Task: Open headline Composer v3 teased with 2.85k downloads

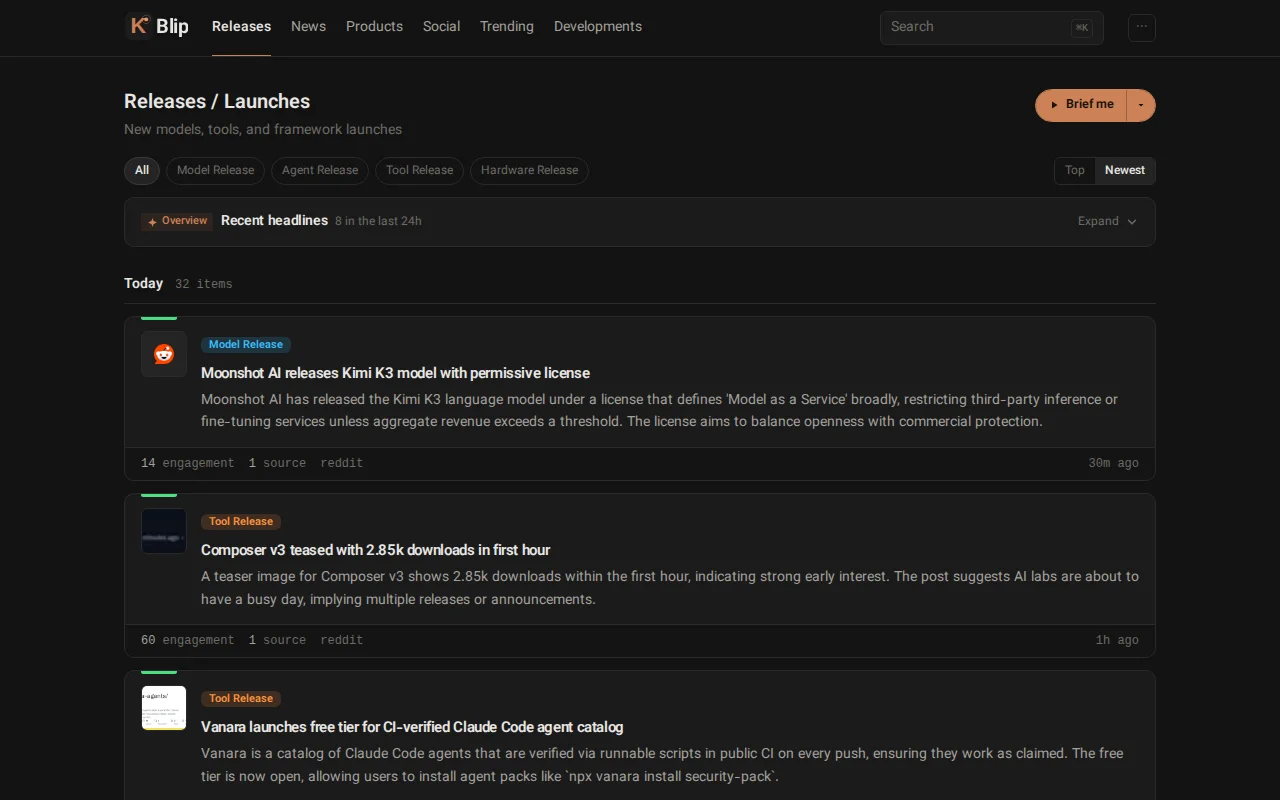Action: point(375,550)
